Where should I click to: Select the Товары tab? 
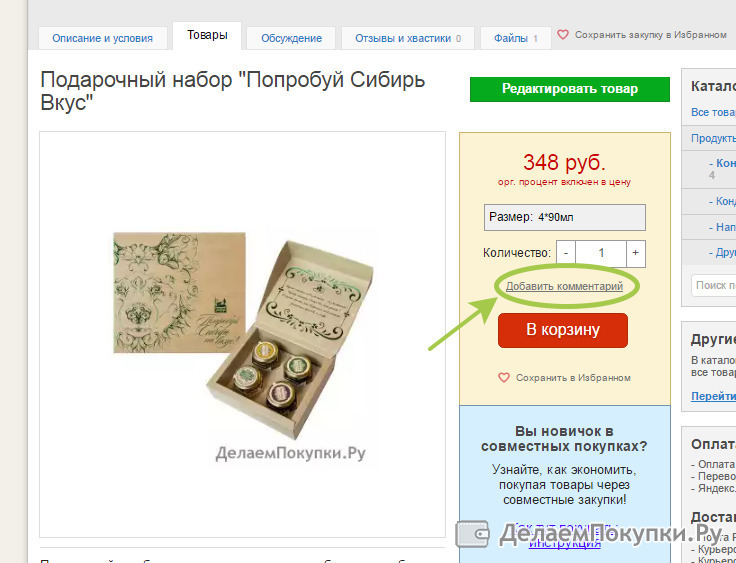[x=207, y=35]
